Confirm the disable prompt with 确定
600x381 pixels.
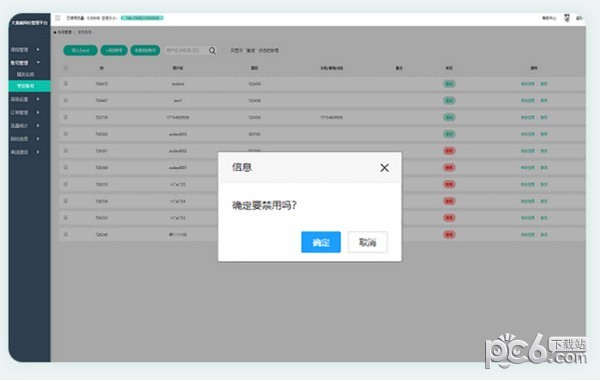321,242
